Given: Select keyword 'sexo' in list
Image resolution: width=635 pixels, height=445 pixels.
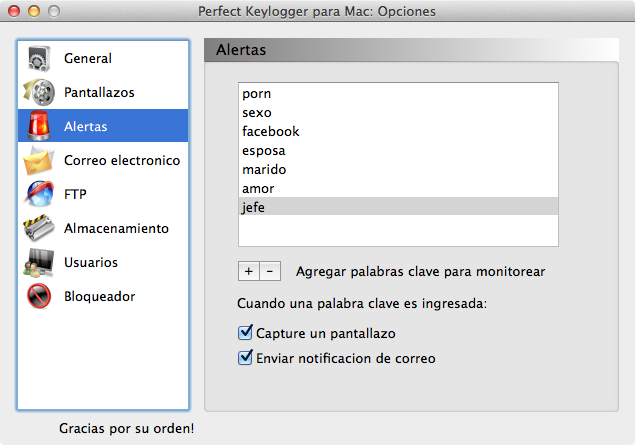Looking at the screenshot, I should (x=398, y=113).
